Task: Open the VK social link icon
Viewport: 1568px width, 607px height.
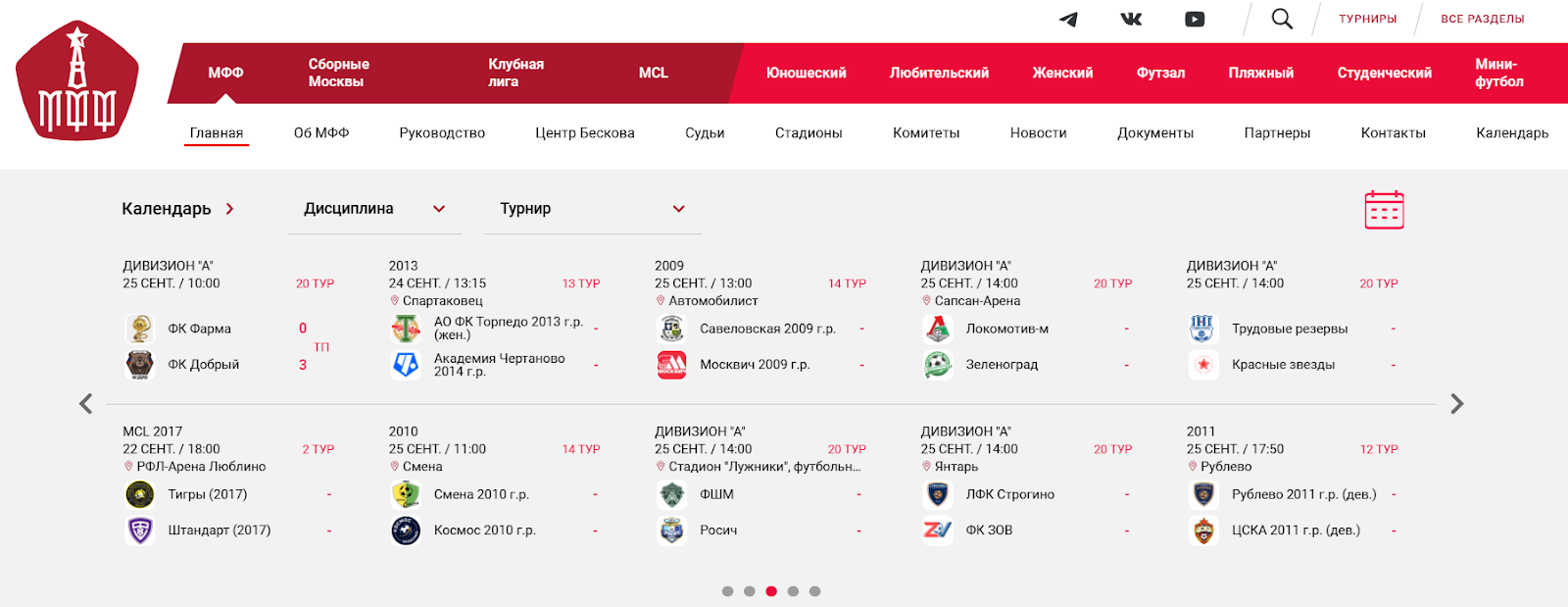Action: tap(1131, 19)
